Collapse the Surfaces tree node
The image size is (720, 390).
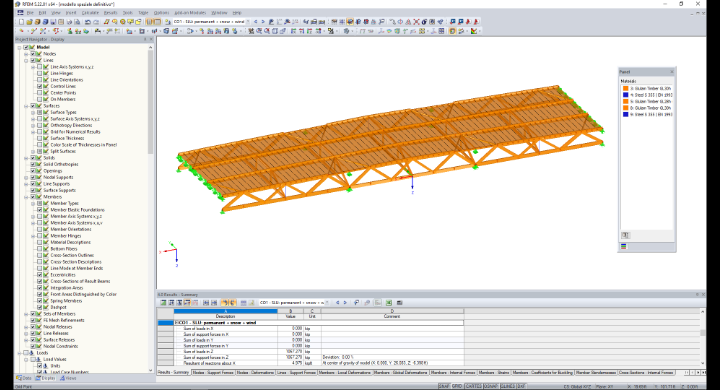click(x=26, y=106)
